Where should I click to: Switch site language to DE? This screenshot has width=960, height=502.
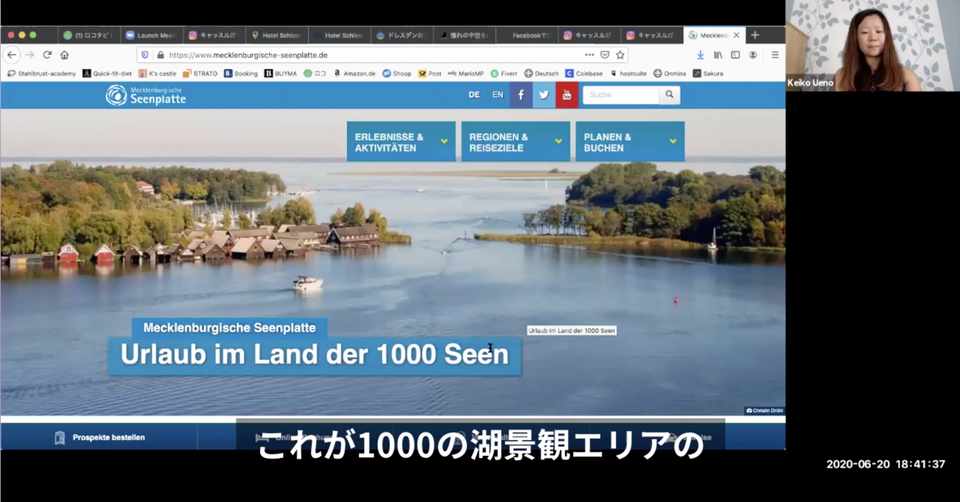click(474, 94)
